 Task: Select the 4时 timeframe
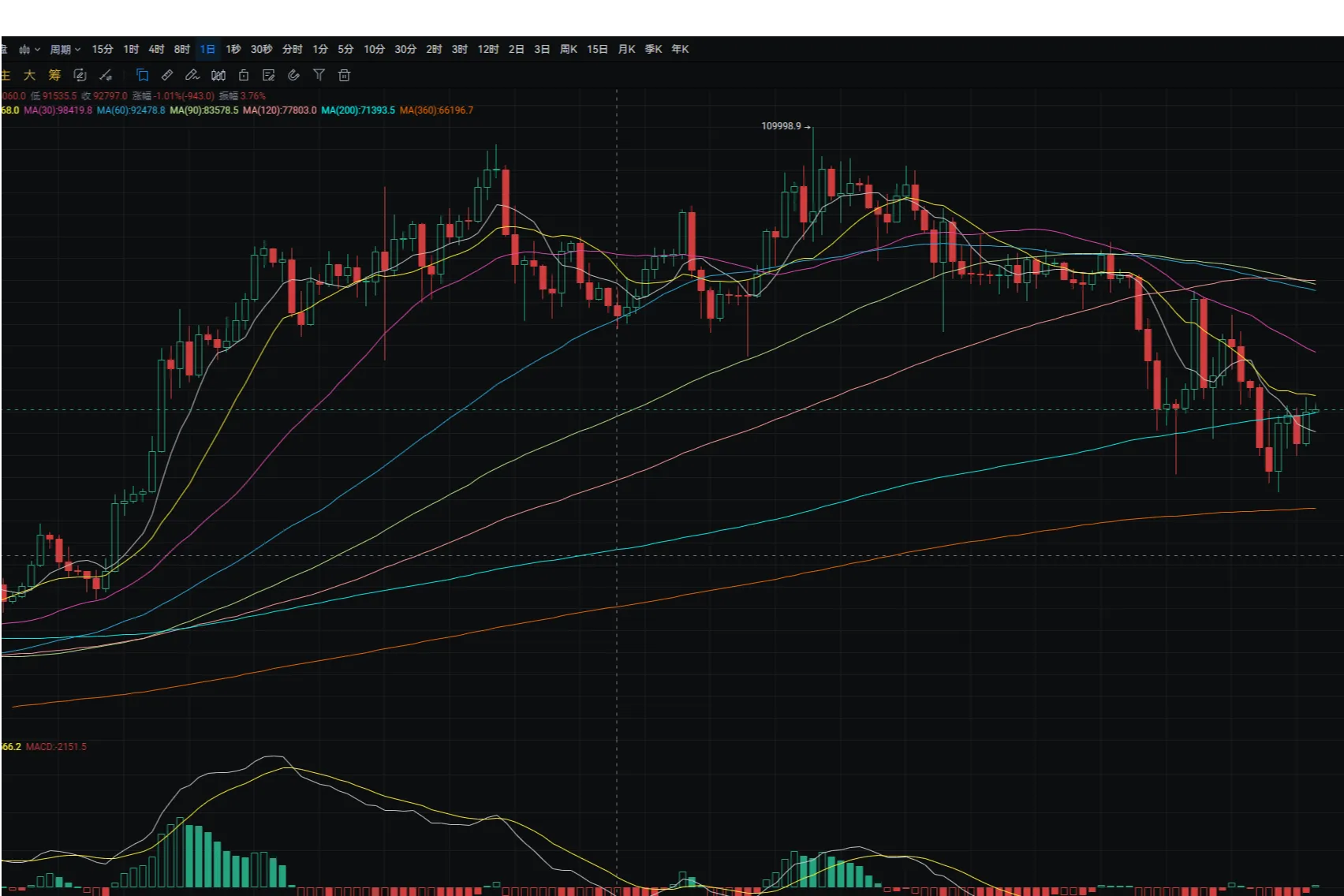(156, 50)
